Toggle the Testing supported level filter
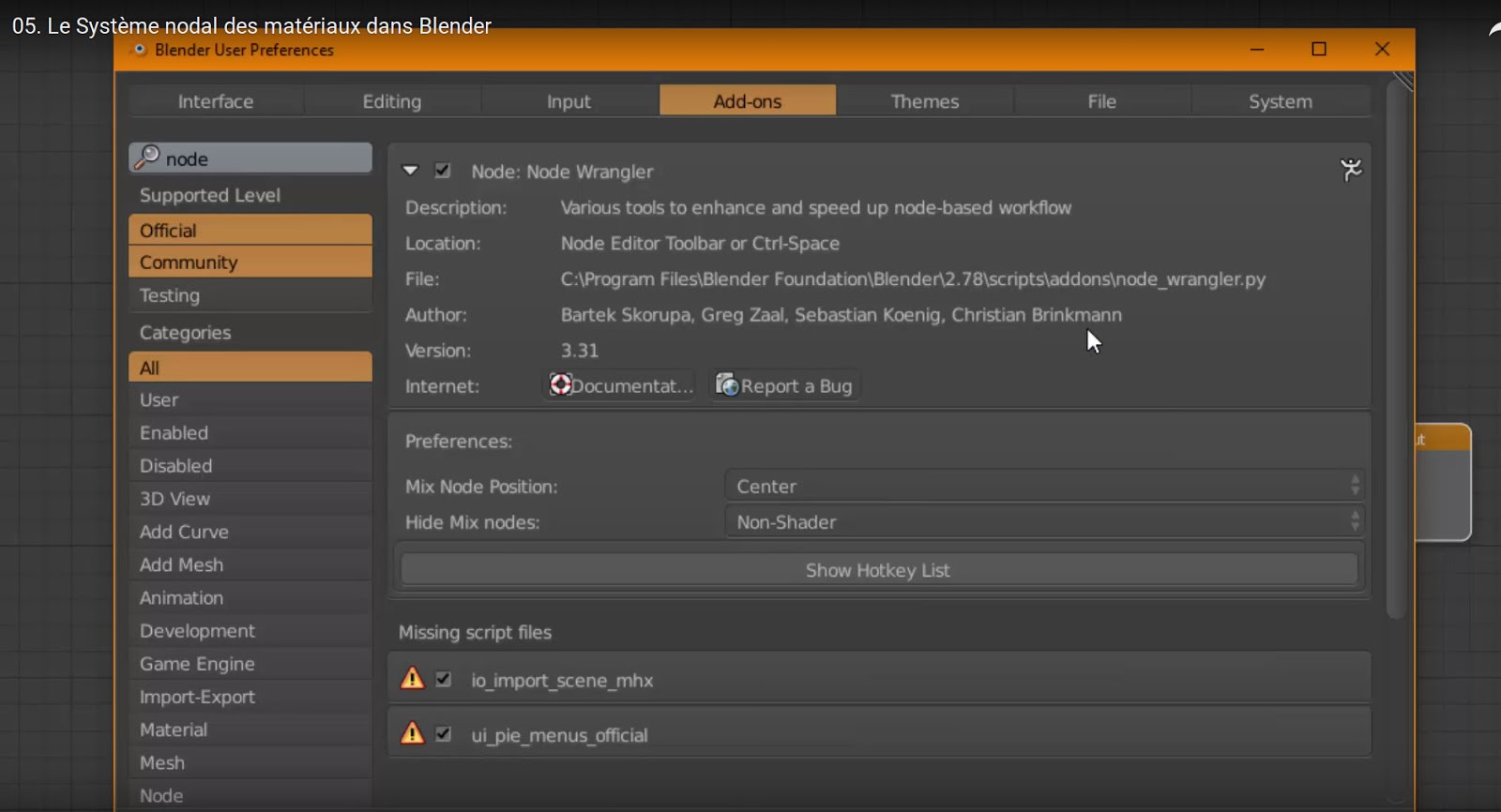The height and width of the screenshot is (812, 1501). [x=250, y=295]
